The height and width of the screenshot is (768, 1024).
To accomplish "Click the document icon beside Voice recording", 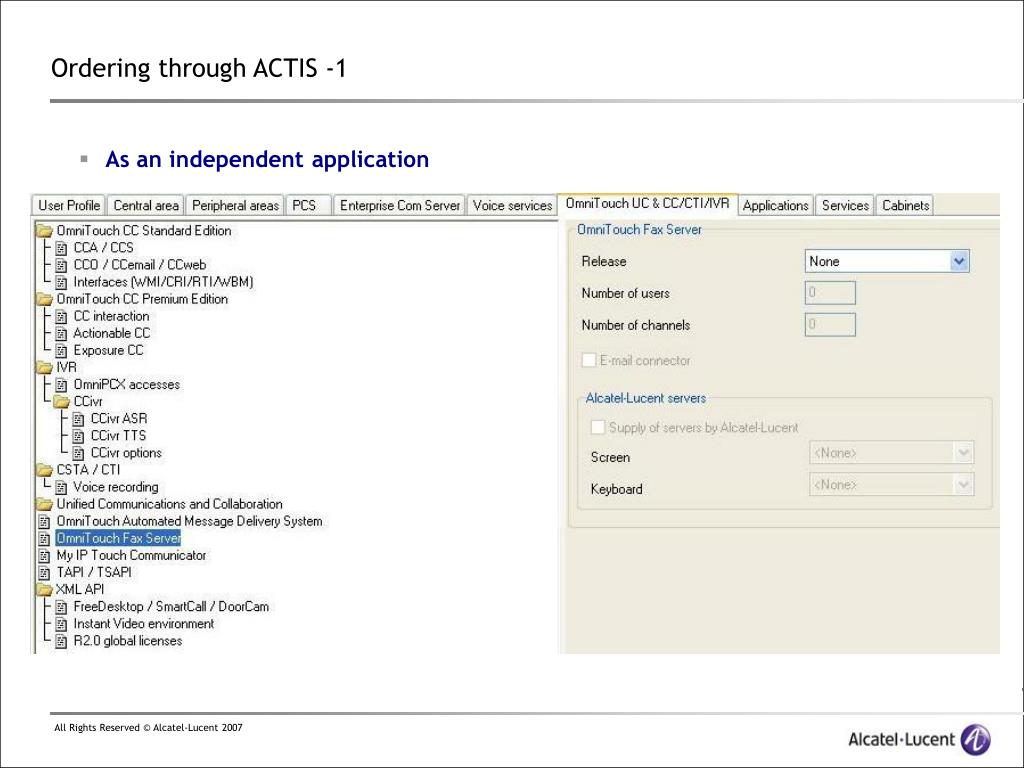I will [x=61, y=487].
